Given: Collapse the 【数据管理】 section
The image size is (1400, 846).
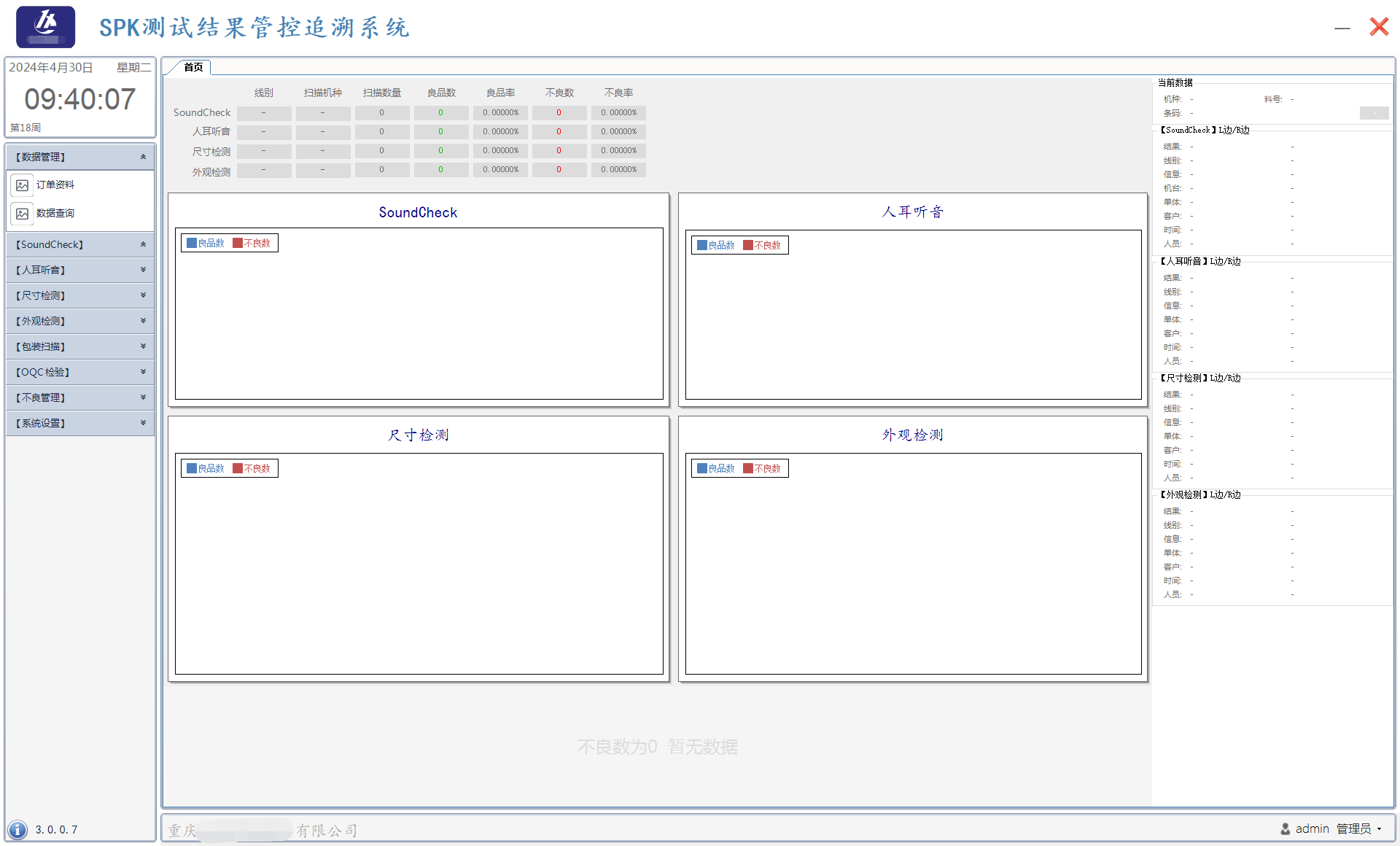Looking at the screenshot, I should click(143, 157).
